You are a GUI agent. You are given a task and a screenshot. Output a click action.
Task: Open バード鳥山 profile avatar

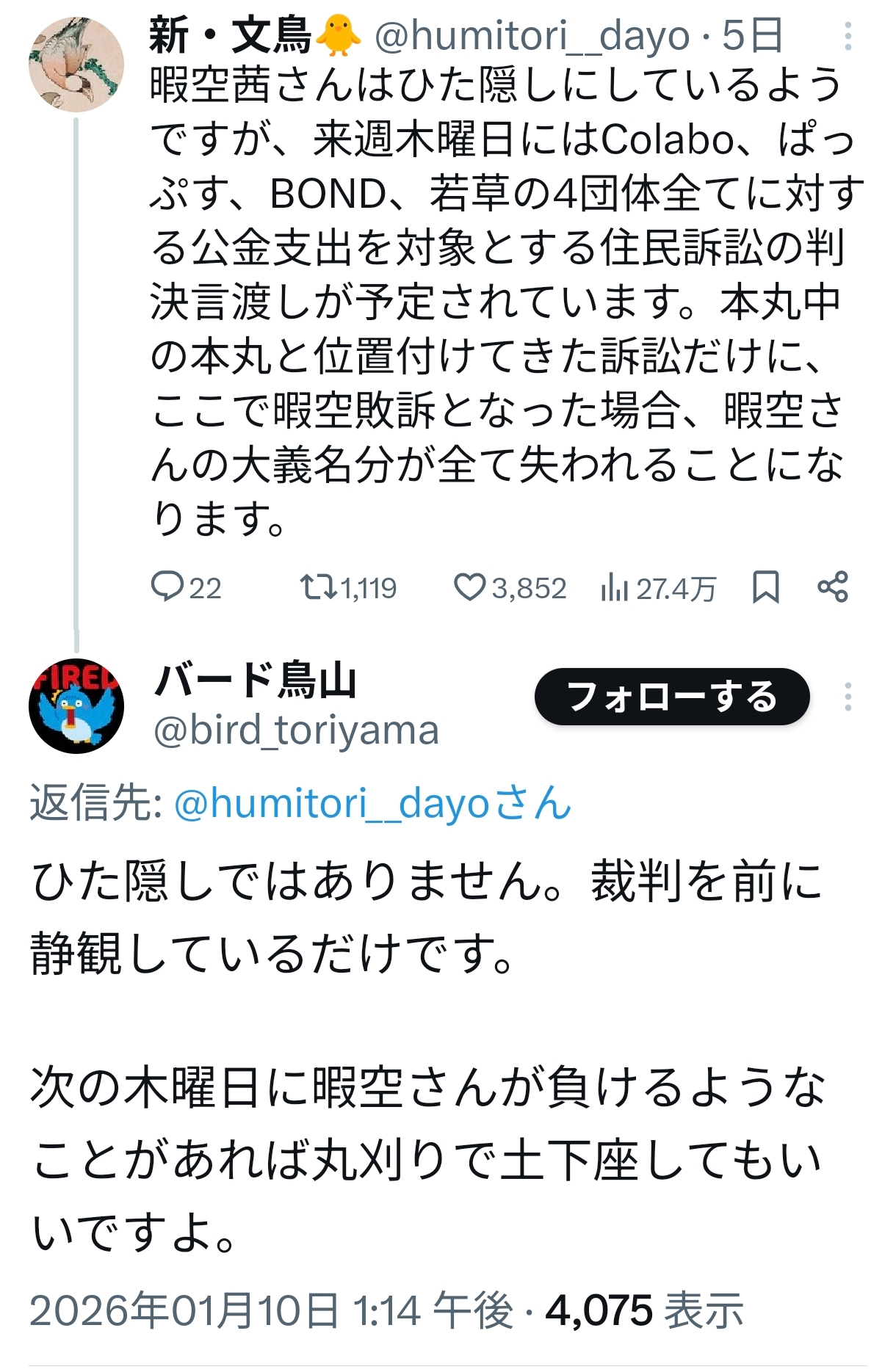pos(76,705)
